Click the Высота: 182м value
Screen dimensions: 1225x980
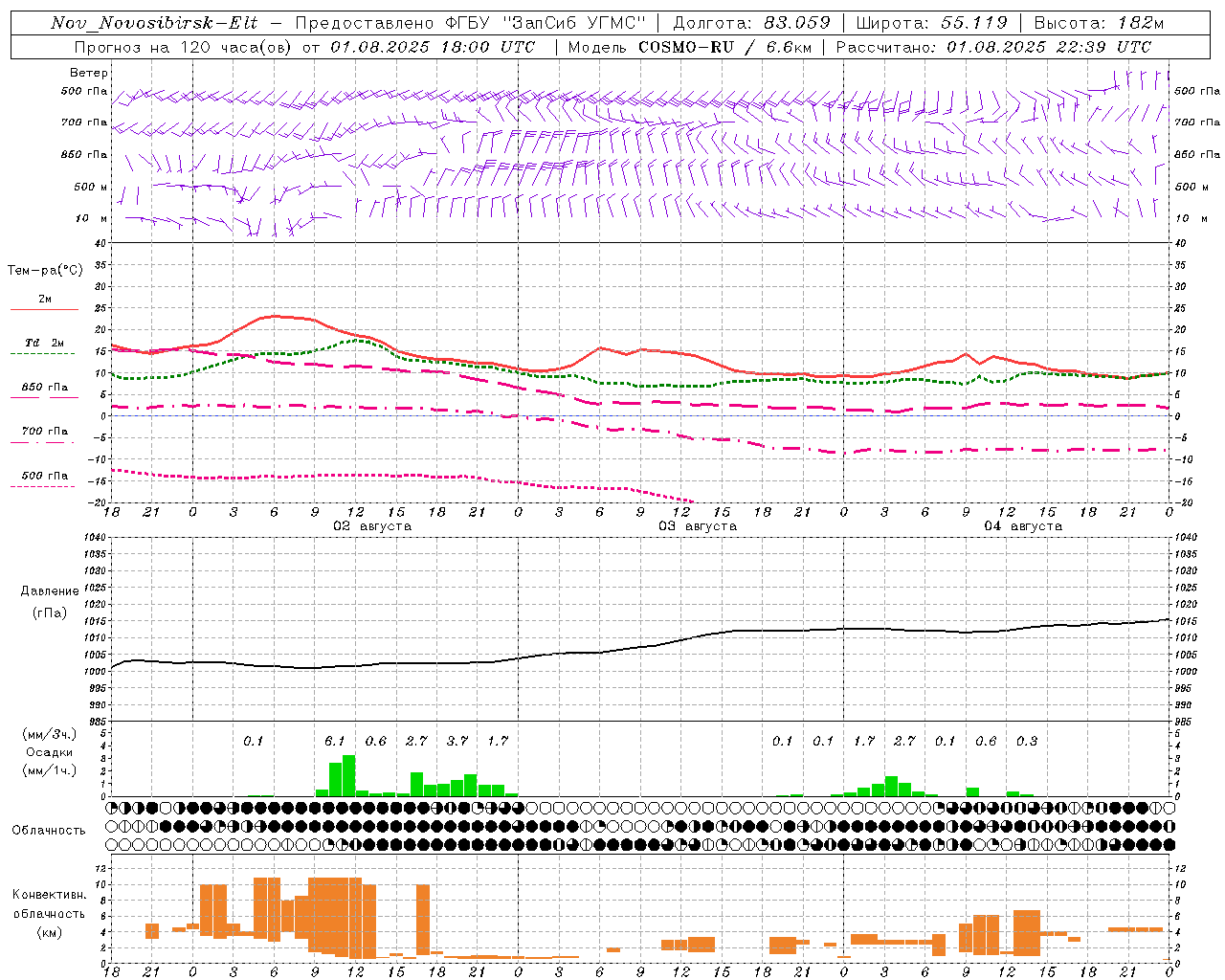tap(1099, 23)
